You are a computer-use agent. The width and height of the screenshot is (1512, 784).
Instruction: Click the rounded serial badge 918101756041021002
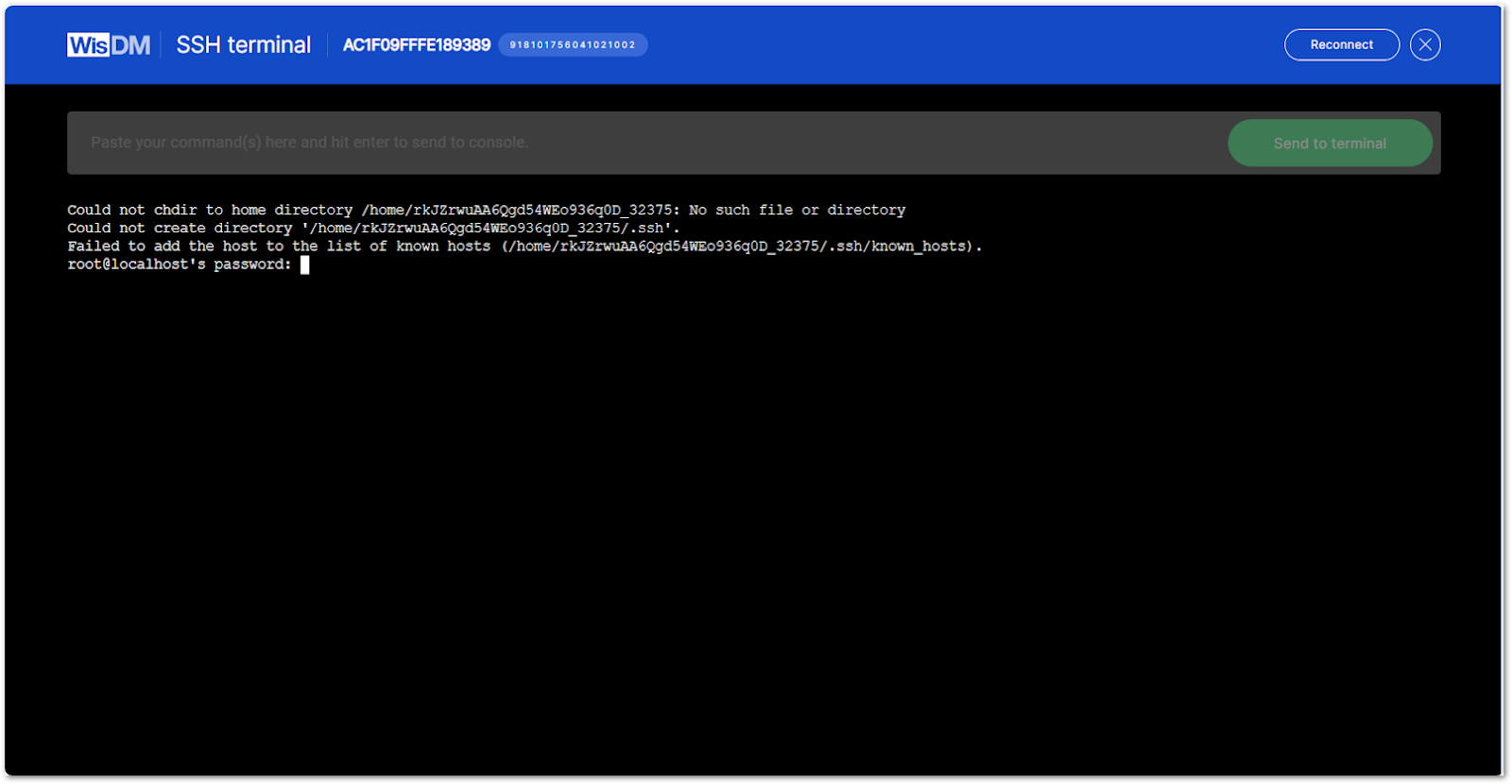coord(573,44)
